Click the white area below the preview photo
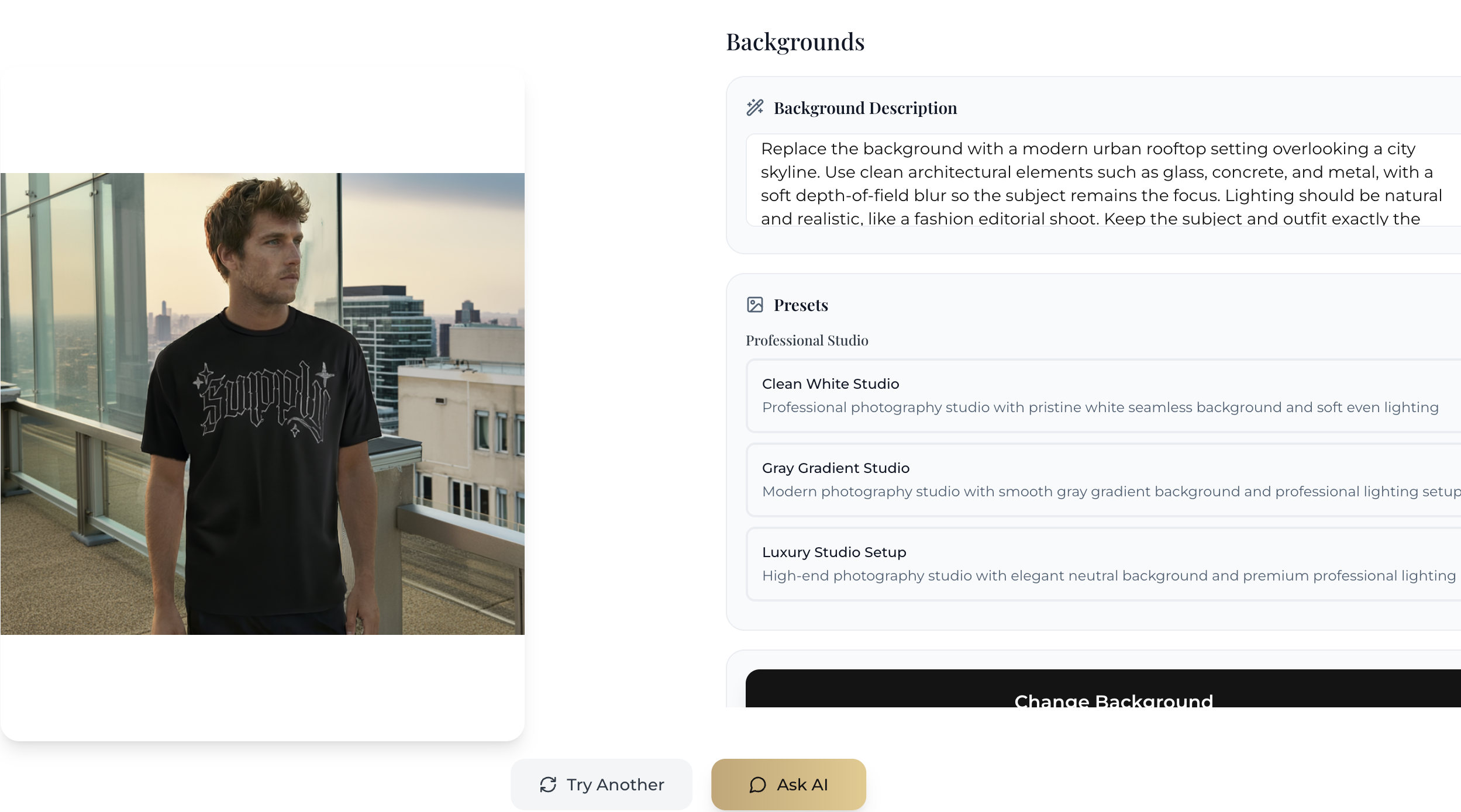The height and width of the screenshot is (812, 1461). 262,687
